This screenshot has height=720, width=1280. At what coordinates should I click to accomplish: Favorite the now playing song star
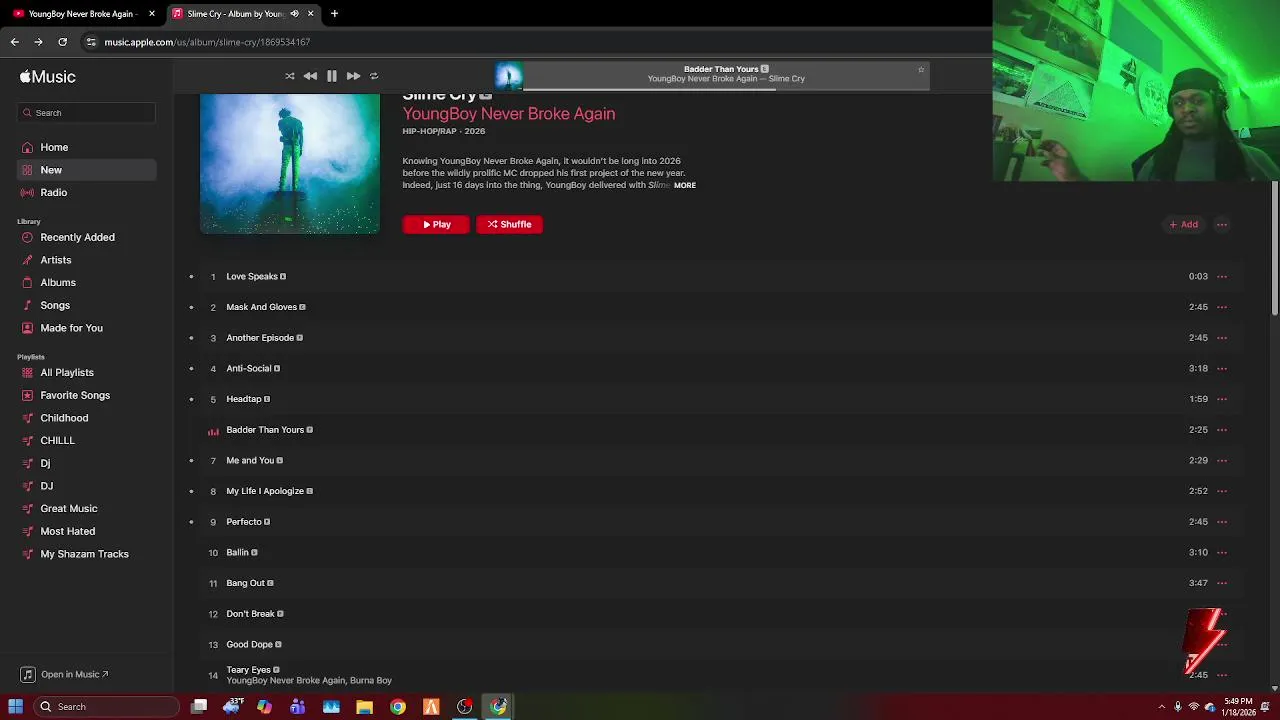[x=921, y=70]
